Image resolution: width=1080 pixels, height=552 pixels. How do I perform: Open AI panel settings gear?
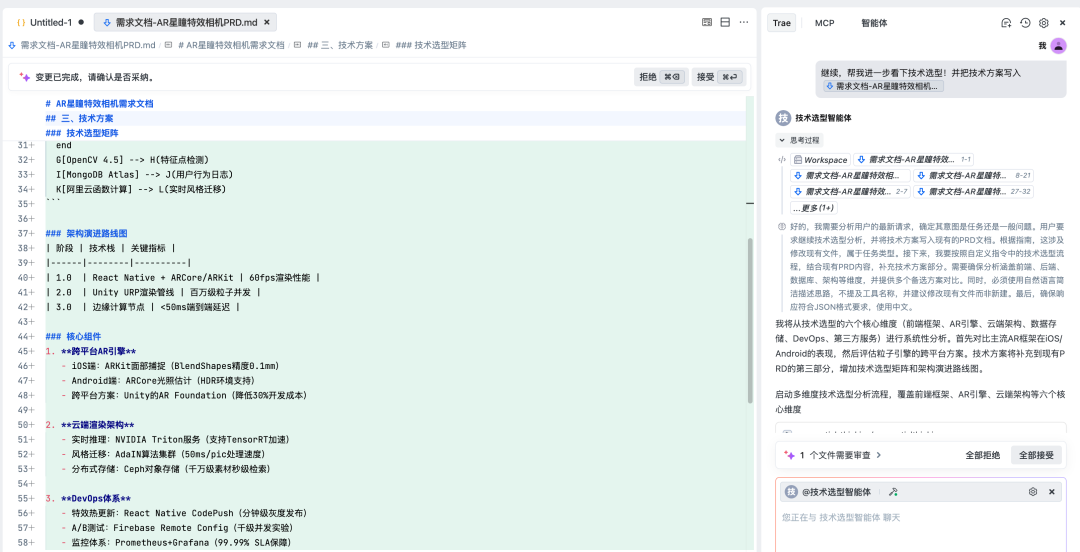(x=1043, y=23)
